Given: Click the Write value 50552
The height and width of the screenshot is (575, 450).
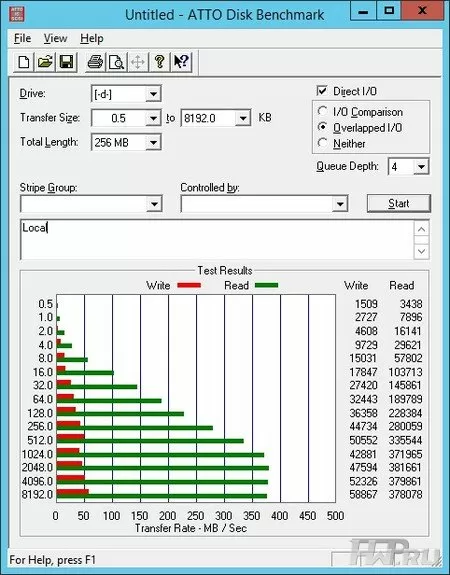Looking at the screenshot, I should point(363,440).
